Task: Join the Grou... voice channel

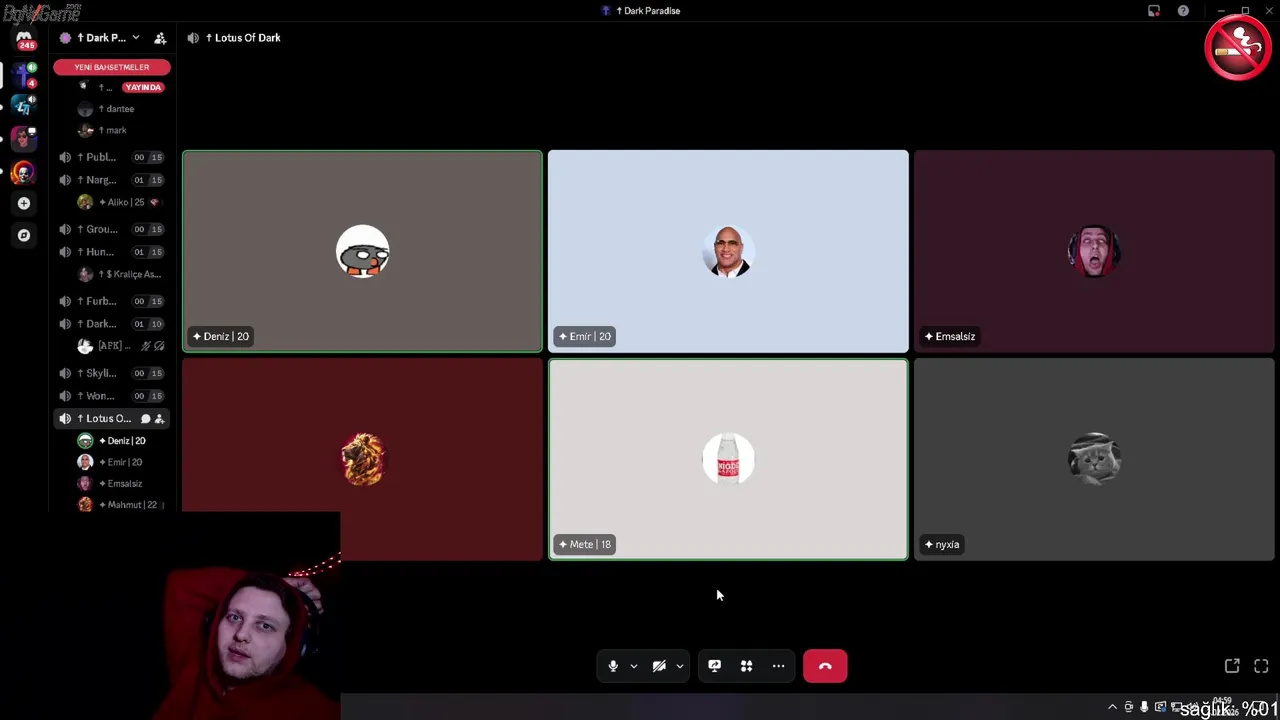Action: (110, 229)
